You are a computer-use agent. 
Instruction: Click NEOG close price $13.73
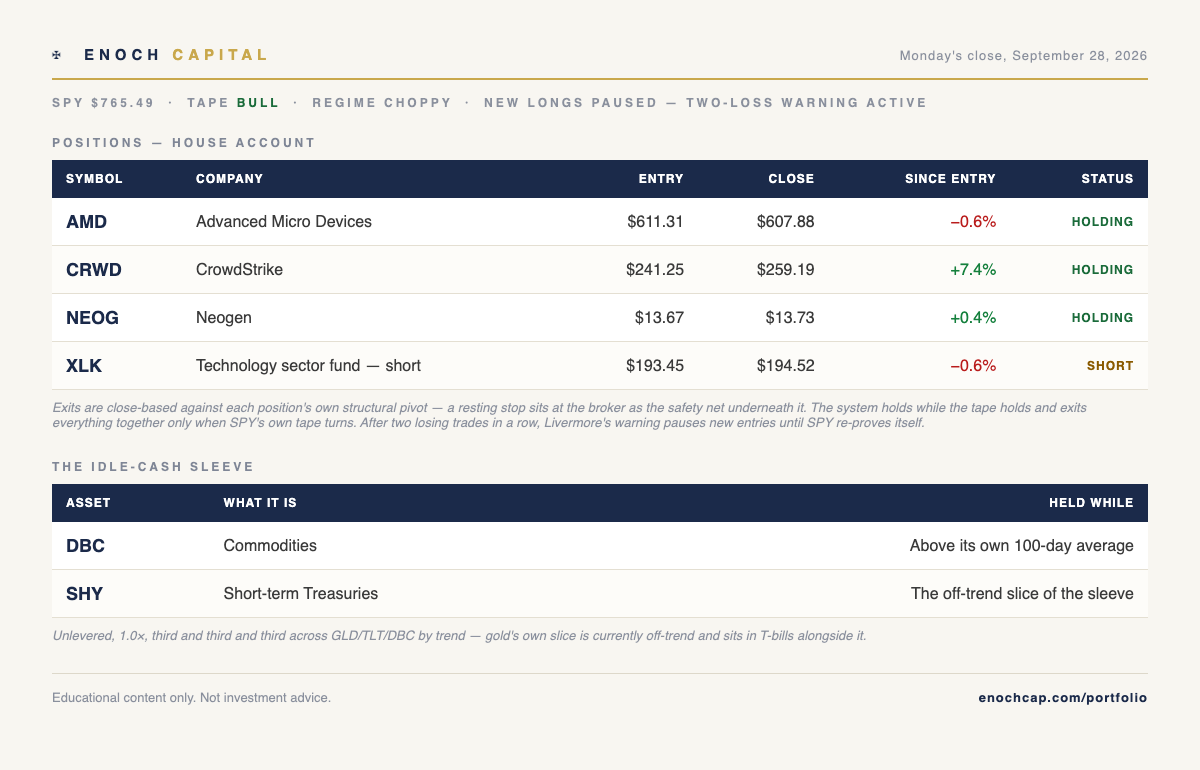coord(790,318)
